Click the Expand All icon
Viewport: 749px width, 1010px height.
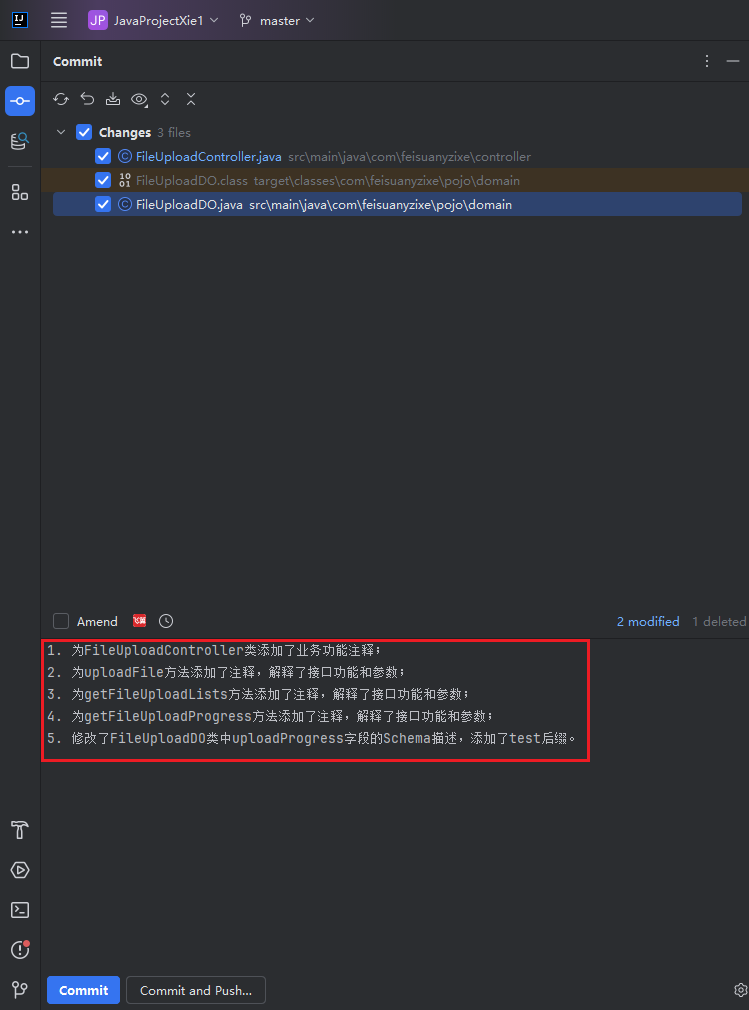click(x=165, y=99)
